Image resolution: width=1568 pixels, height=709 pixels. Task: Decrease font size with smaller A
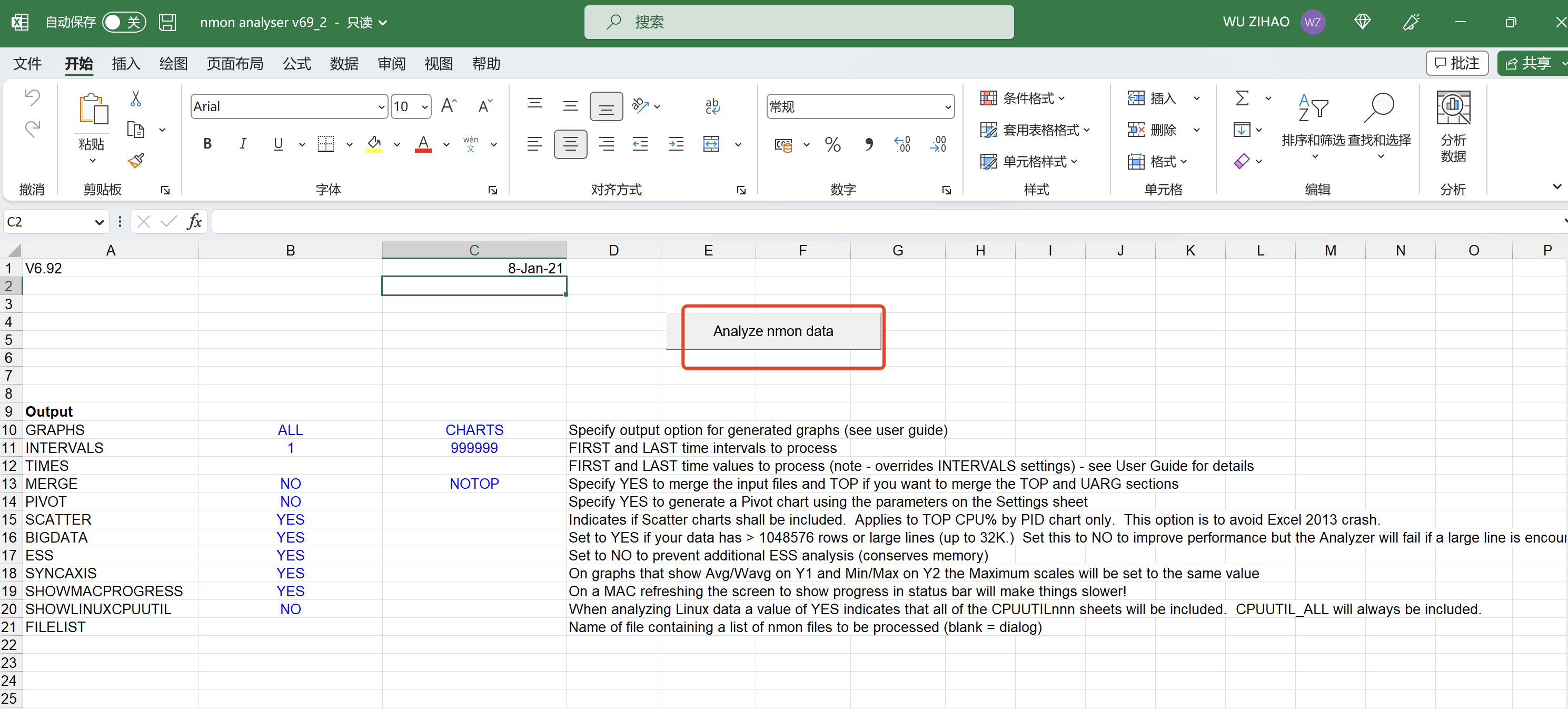[x=484, y=106]
